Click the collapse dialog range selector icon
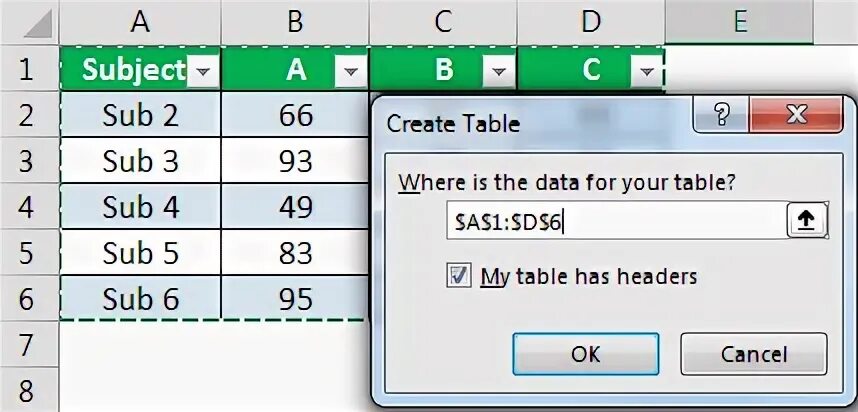 tap(804, 222)
